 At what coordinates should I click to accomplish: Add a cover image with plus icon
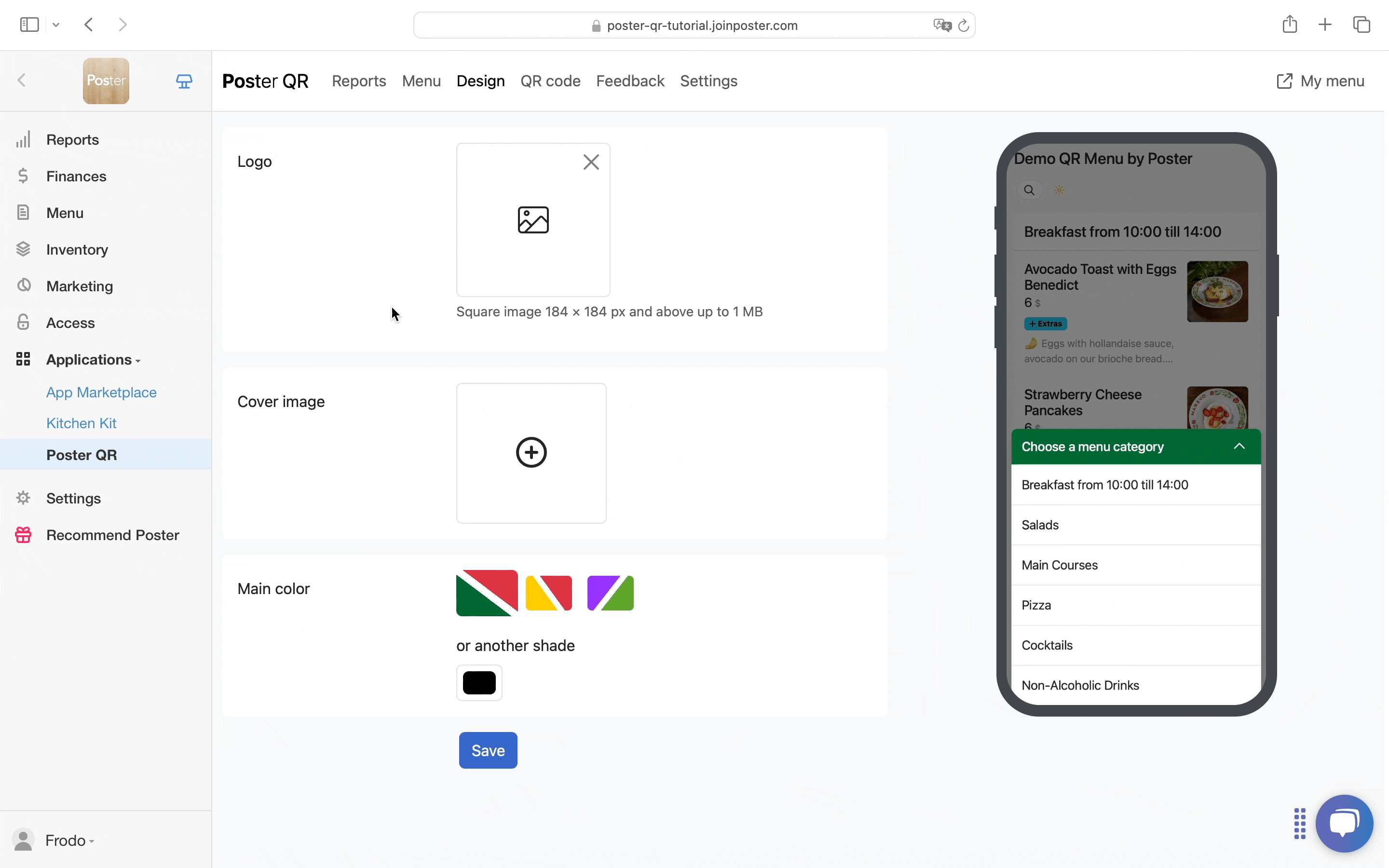(531, 452)
